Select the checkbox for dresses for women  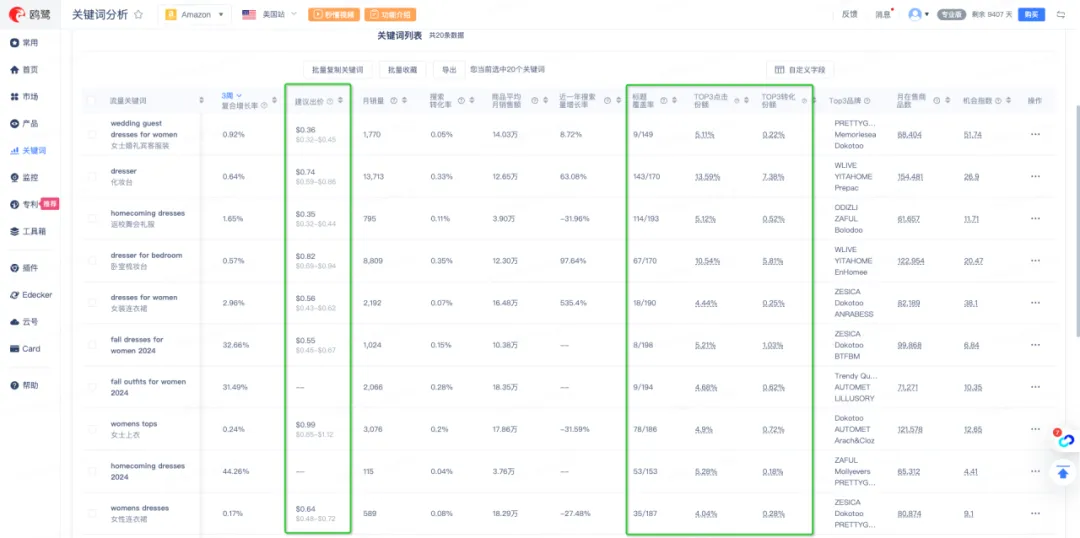(x=92, y=303)
